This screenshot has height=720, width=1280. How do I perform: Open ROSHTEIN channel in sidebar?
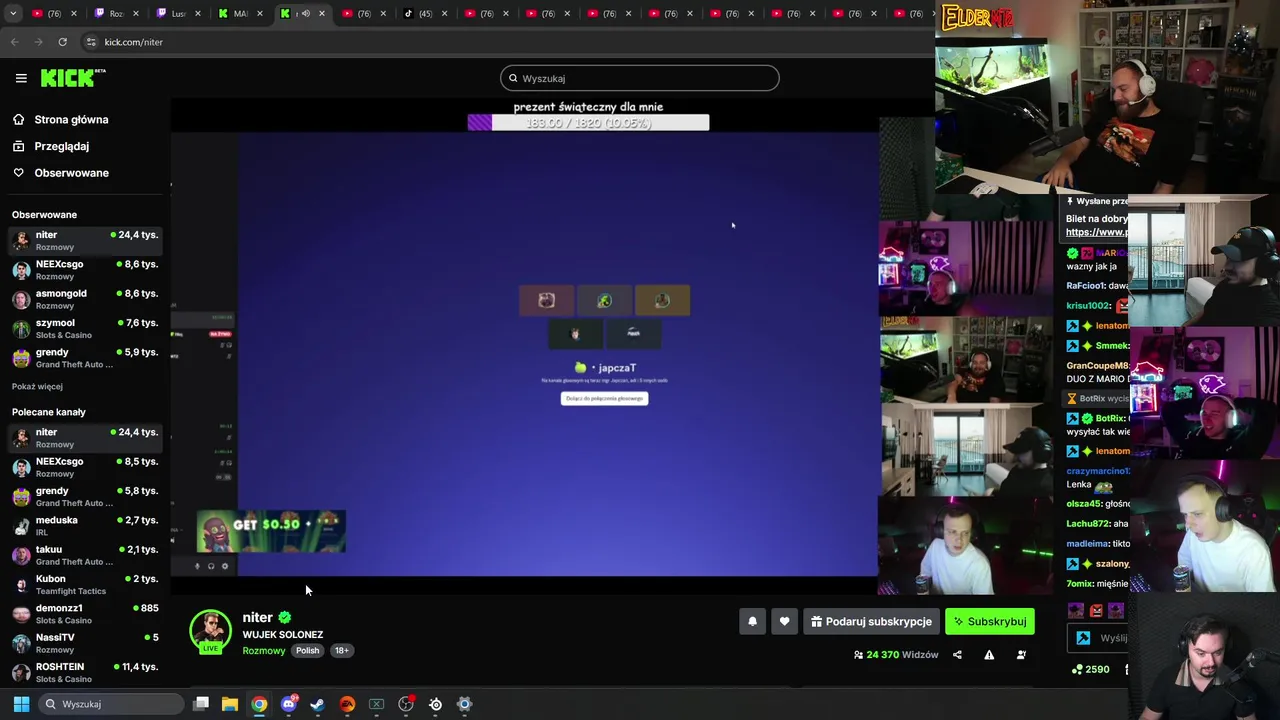[85, 672]
